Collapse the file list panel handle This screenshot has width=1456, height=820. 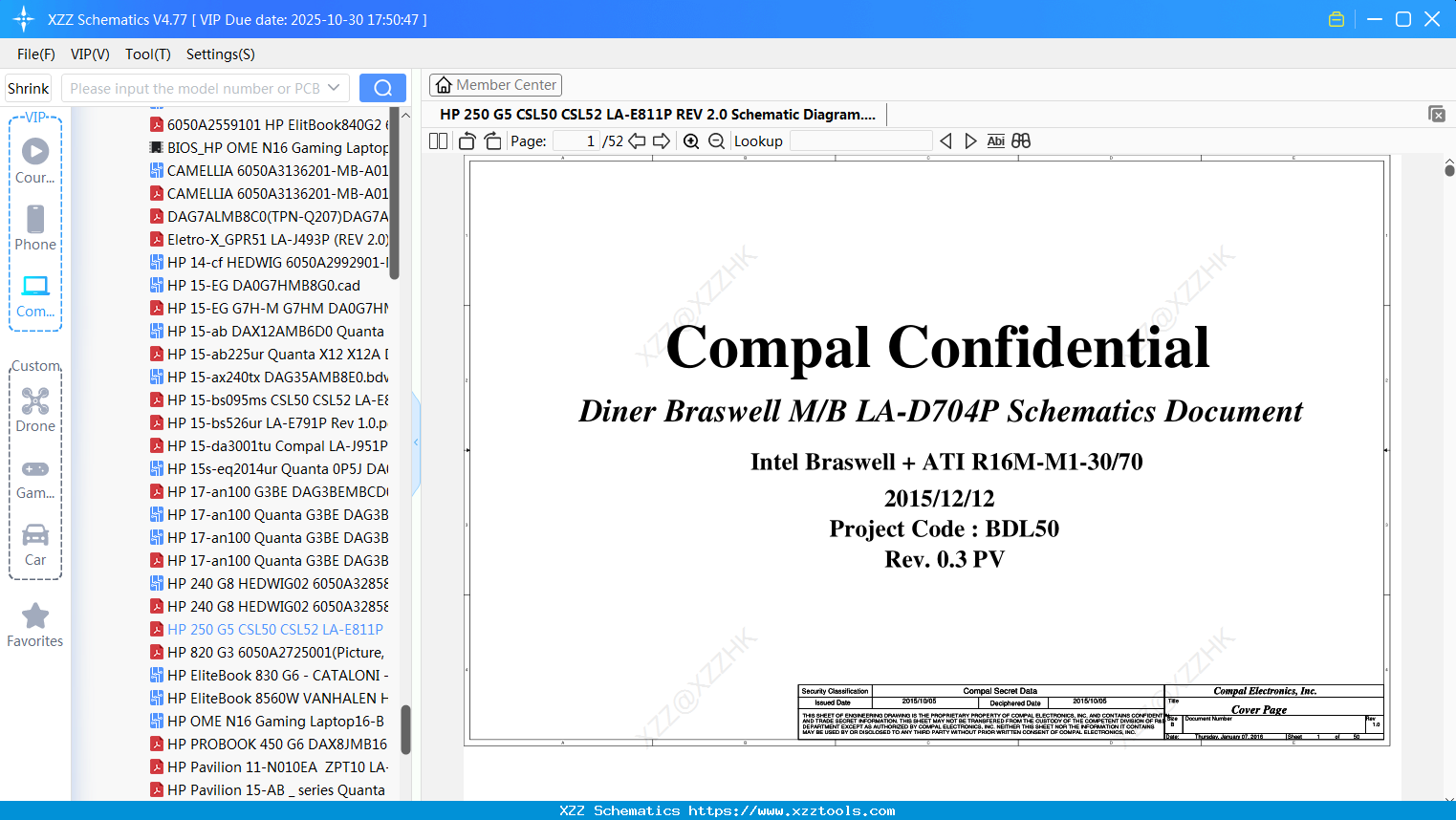pyautogui.click(x=416, y=442)
